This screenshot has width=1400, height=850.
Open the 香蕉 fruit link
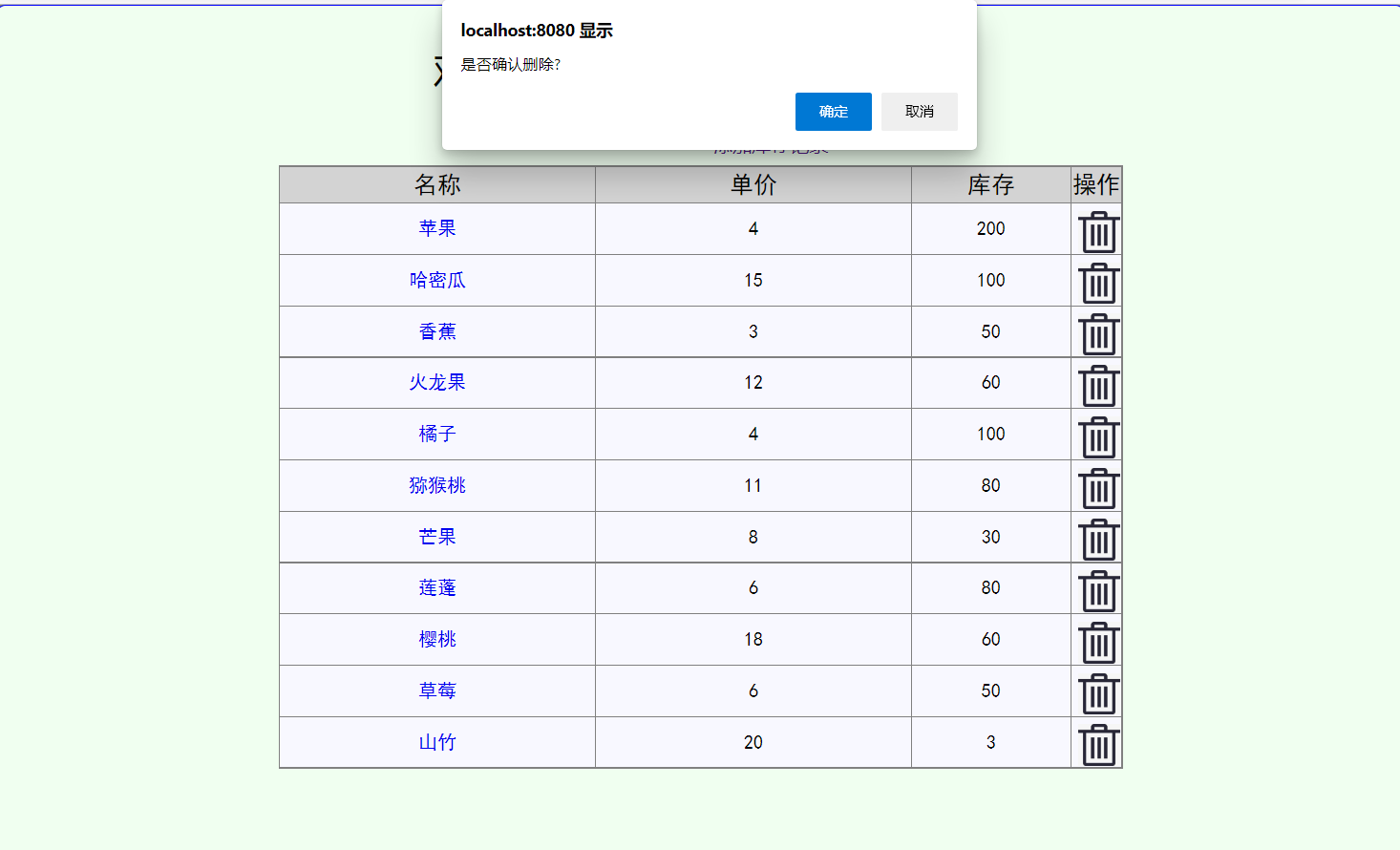pos(437,331)
